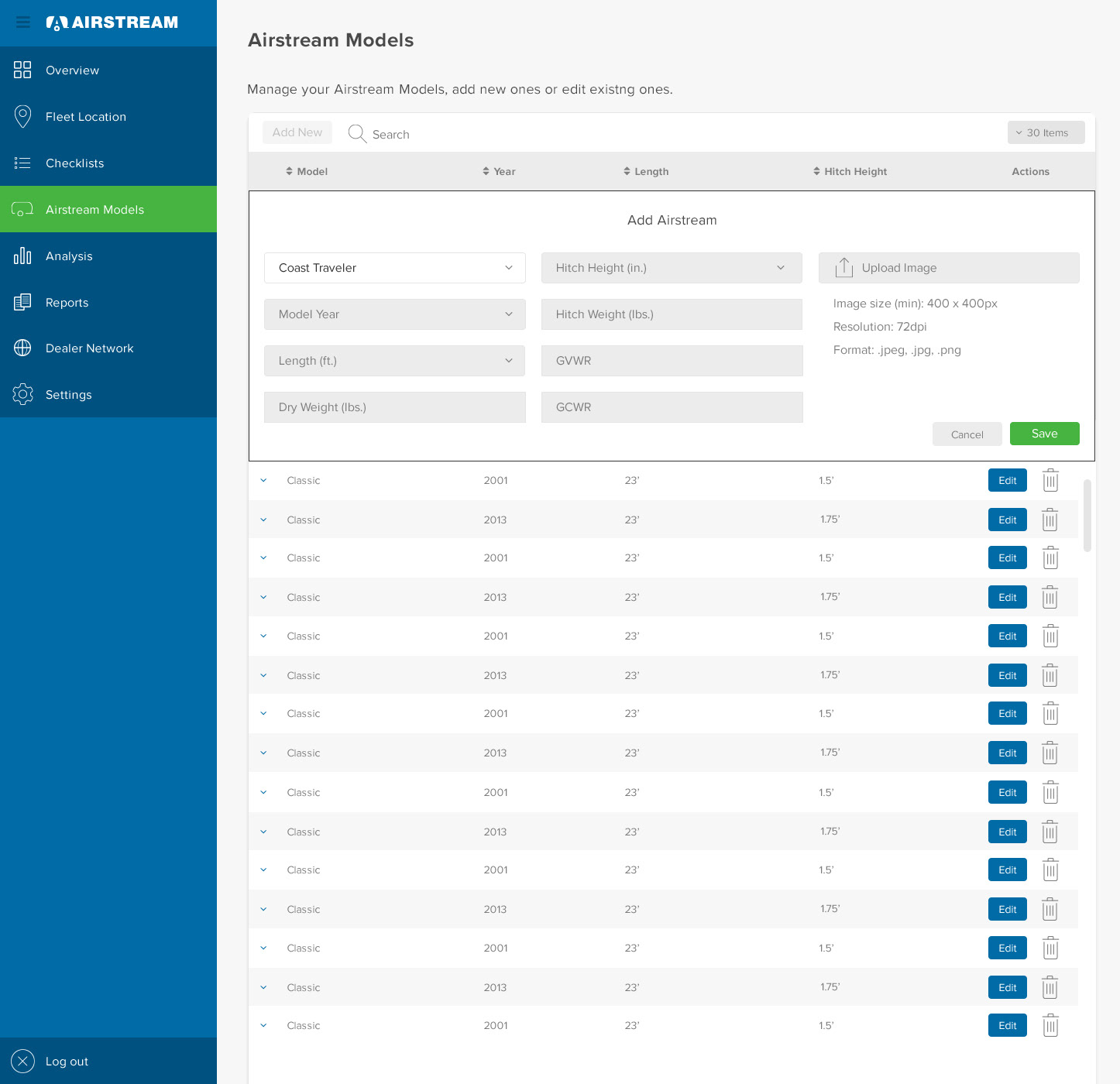Click the GCWR input field
The width and height of the screenshot is (1120, 1084).
coord(672,407)
